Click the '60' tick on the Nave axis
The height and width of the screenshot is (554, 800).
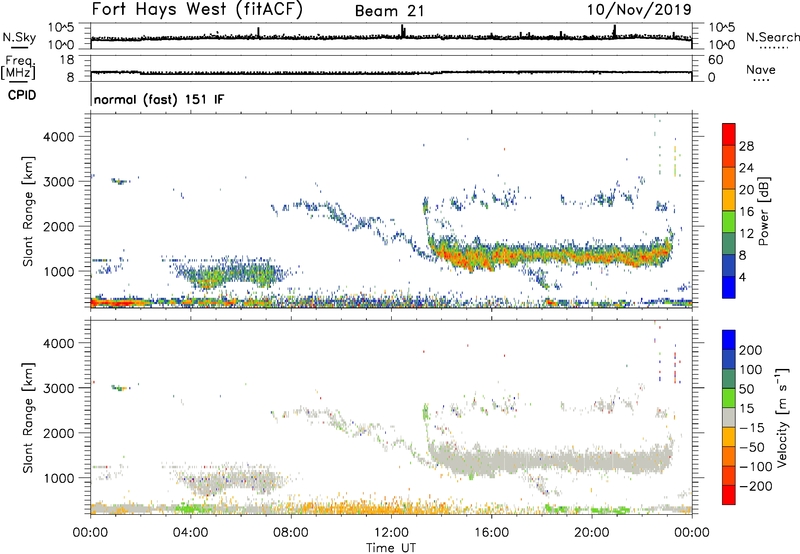[715, 60]
